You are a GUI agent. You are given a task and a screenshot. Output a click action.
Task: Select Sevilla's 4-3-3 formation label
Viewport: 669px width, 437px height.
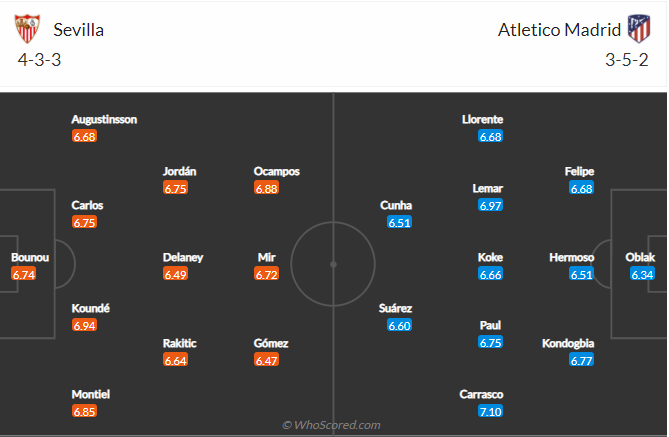41,59
